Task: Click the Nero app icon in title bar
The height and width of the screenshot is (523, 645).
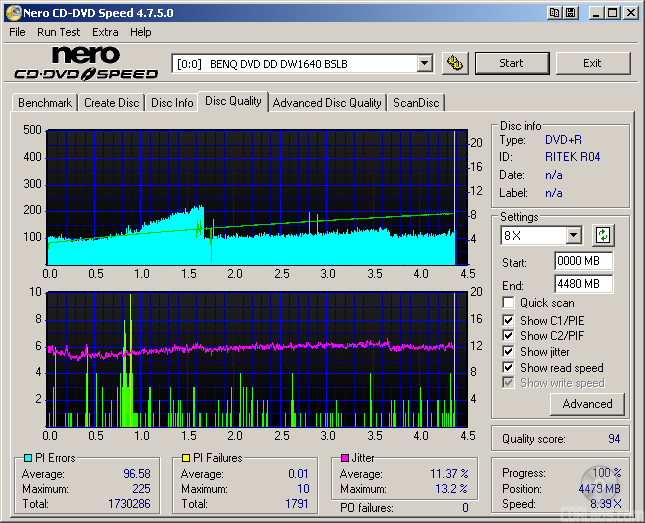Action: pyautogui.click(x=12, y=13)
